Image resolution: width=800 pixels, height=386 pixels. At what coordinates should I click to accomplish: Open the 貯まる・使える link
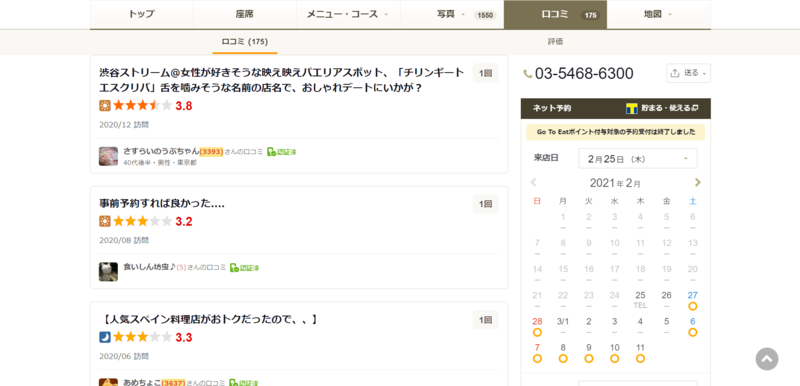click(669, 108)
